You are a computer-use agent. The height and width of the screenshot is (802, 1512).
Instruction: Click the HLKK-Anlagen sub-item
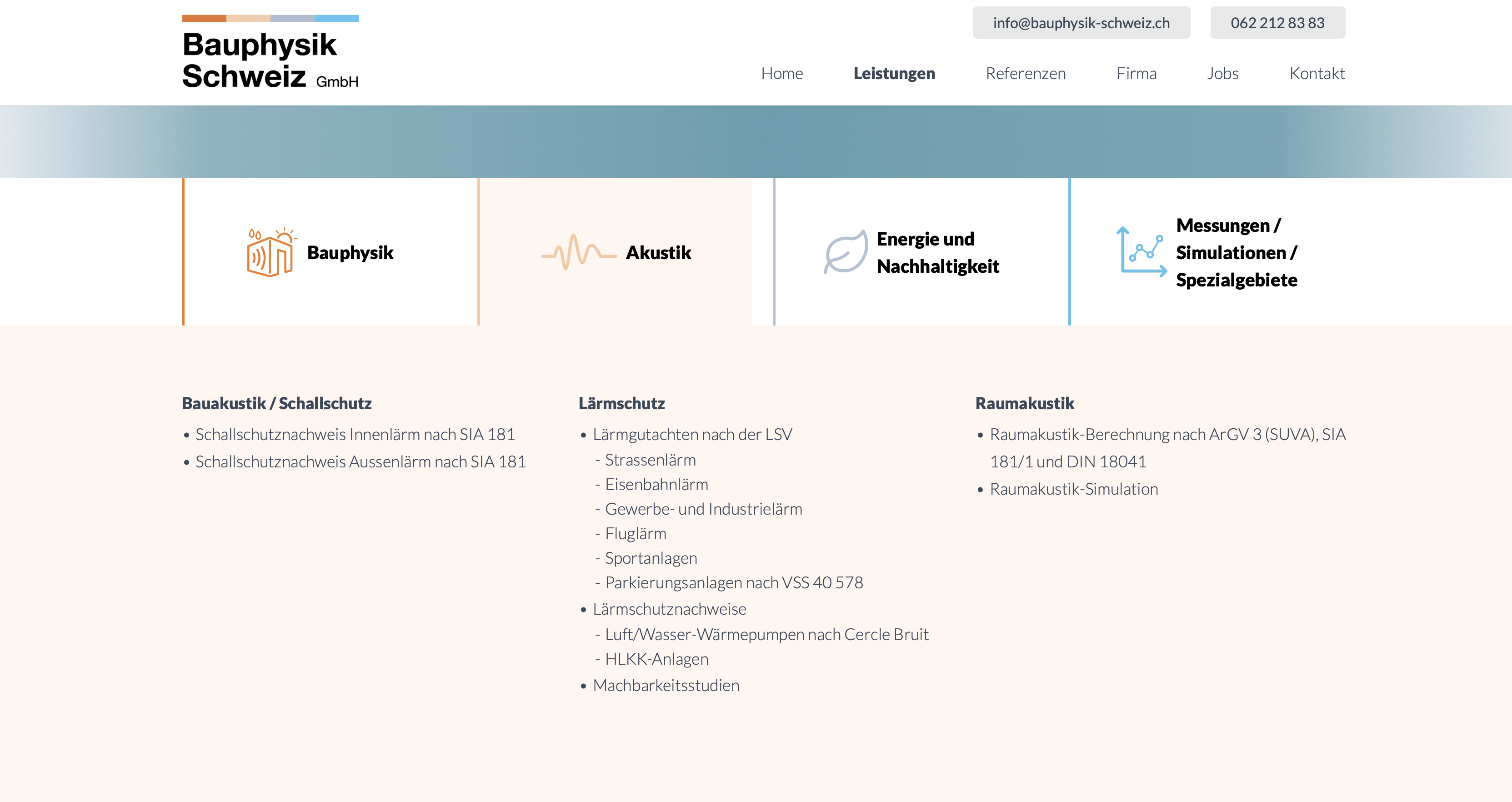[x=657, y=659]
